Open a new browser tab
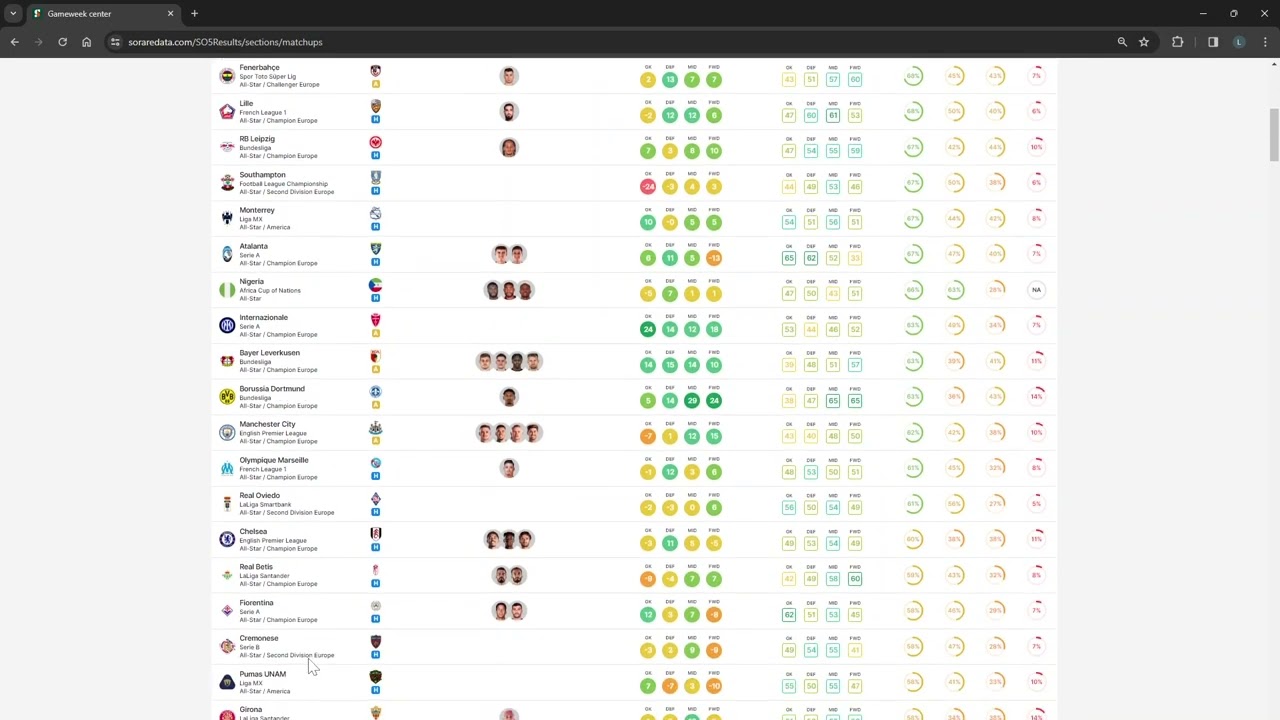This screenshot has width=1280, height=720. (x=194, y=14)
